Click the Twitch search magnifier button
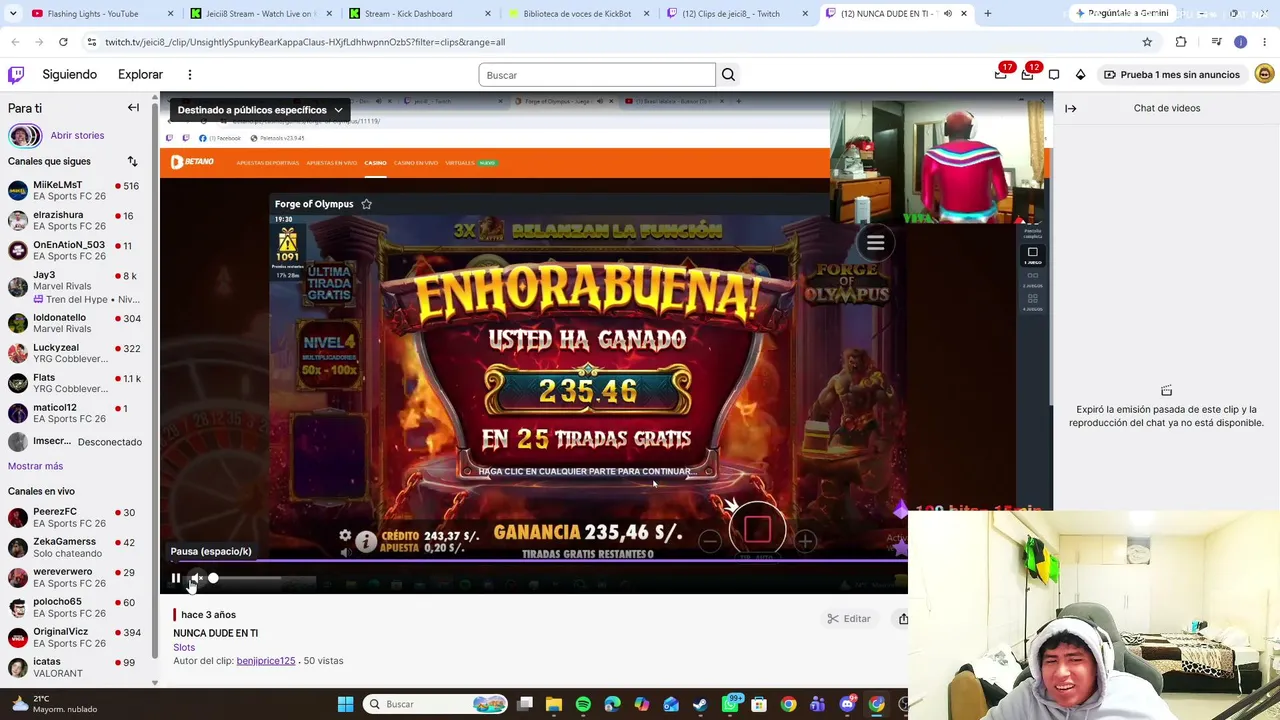This screenshot has height=720, width=1280. tap(728, 75)
